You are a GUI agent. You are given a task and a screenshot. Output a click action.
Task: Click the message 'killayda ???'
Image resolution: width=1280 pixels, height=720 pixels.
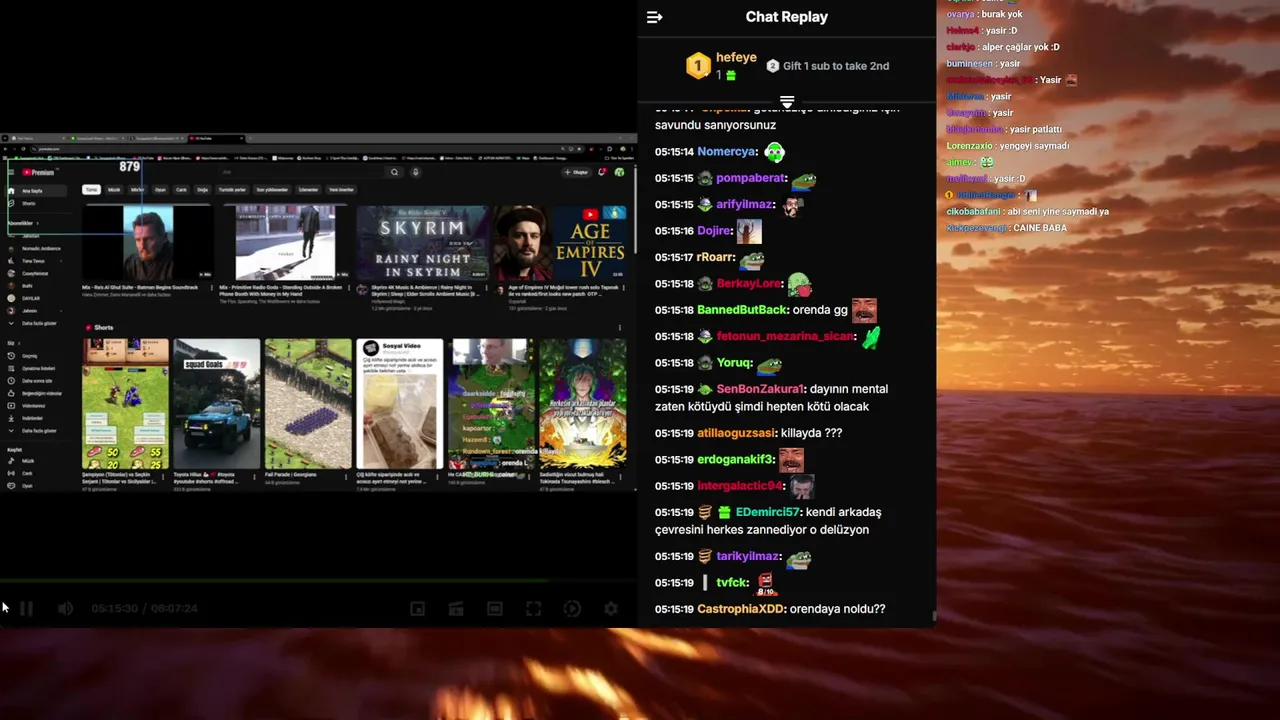pos(811,433)
